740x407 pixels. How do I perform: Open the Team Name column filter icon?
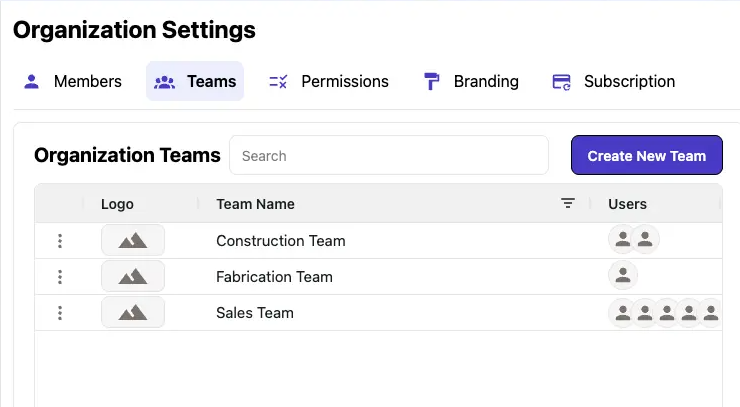click(x=568, y=204)
